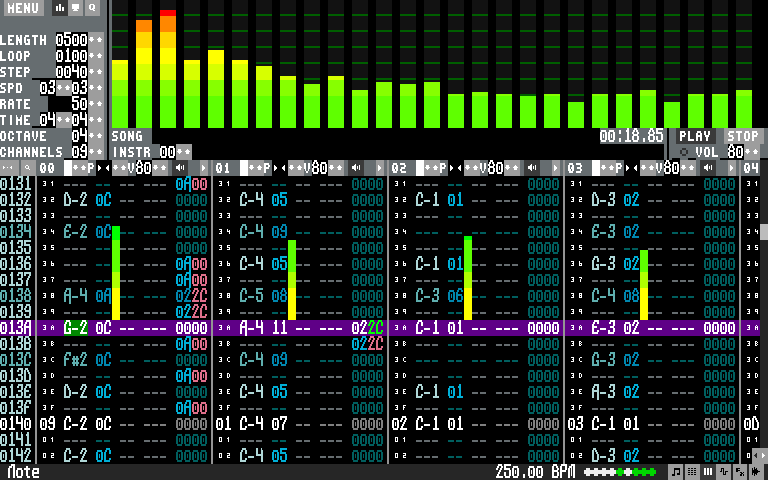Open the Fx editor icon
Viewport: 768px width, 480px height.
pos(741,472)
